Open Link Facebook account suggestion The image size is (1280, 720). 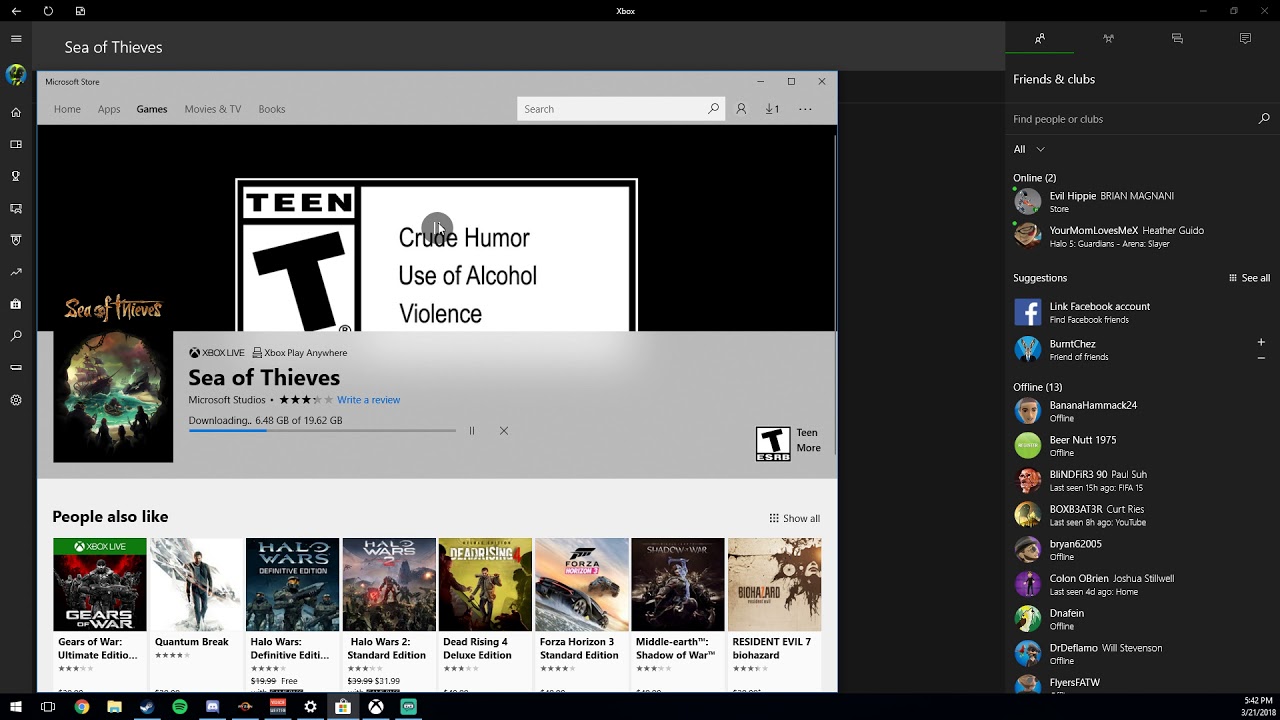coord(1141,312)
